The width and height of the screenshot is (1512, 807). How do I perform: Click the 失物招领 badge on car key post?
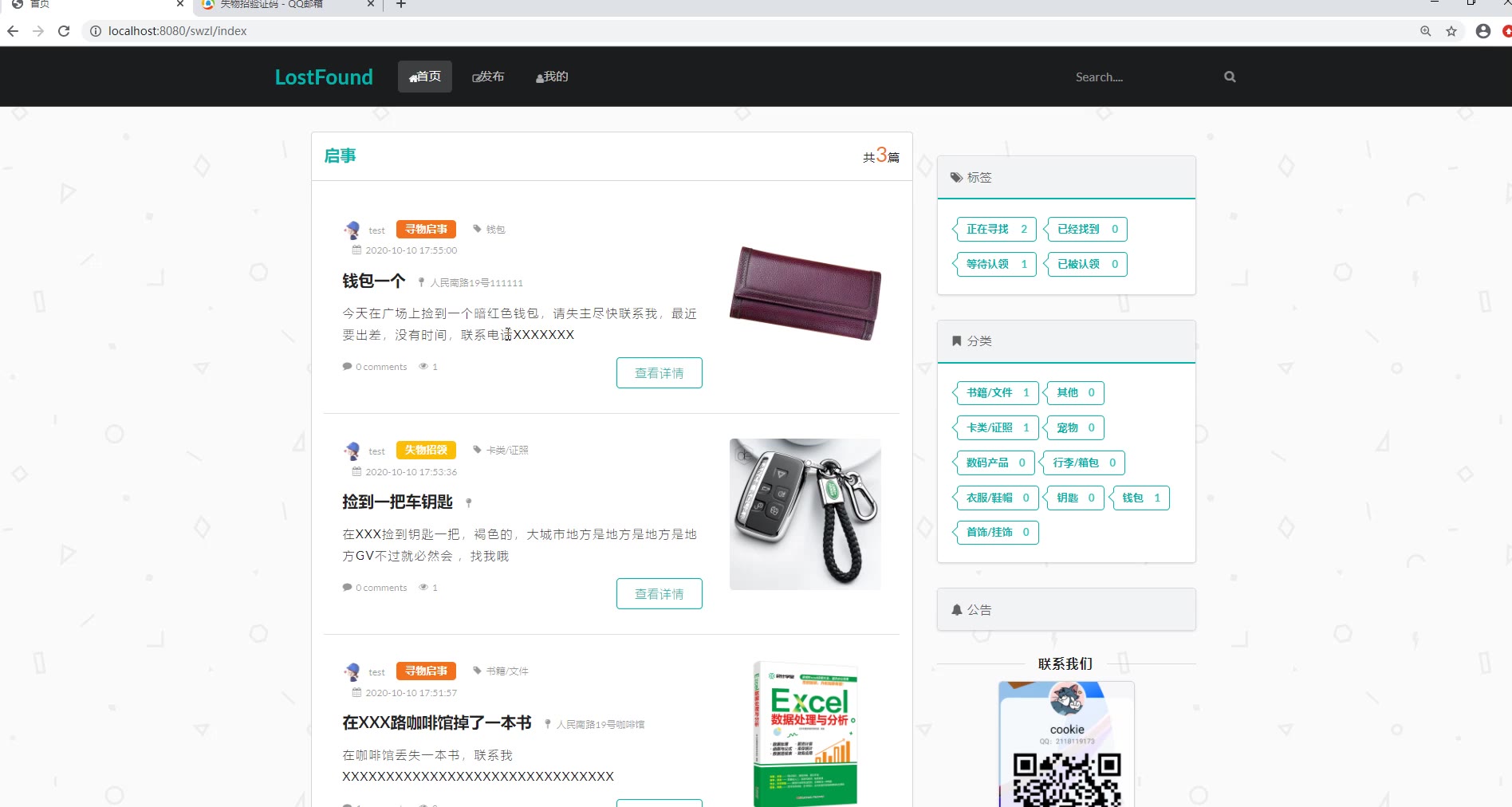click(x=426, y=450)
